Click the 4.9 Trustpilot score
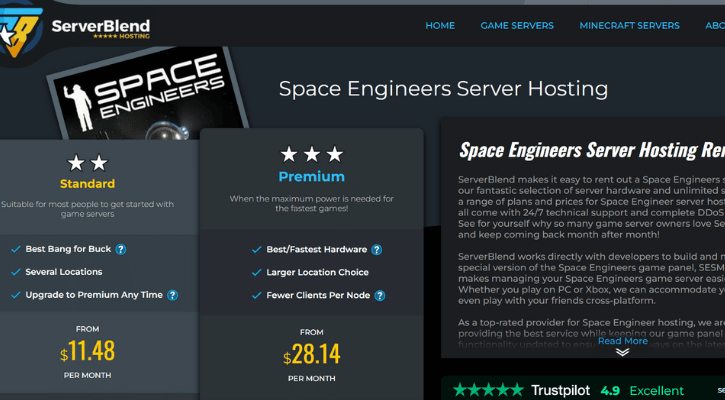Image resolution: width=725 pixels, height=400 pixels. [610, 390]
